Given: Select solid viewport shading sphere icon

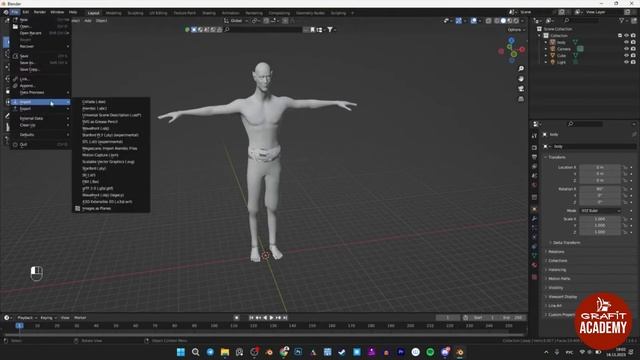Looking at the screenshot, I should (x=503, y=20).
